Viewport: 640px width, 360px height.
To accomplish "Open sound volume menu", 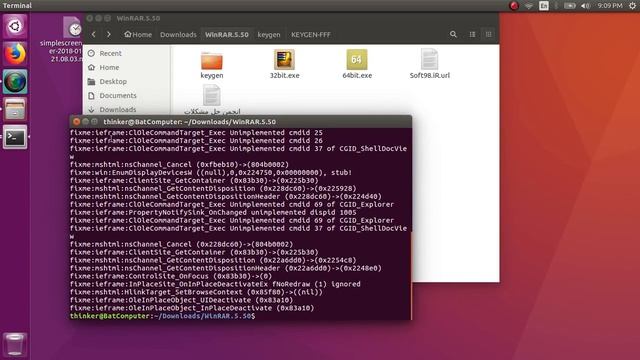I will [x=585, y=6].
